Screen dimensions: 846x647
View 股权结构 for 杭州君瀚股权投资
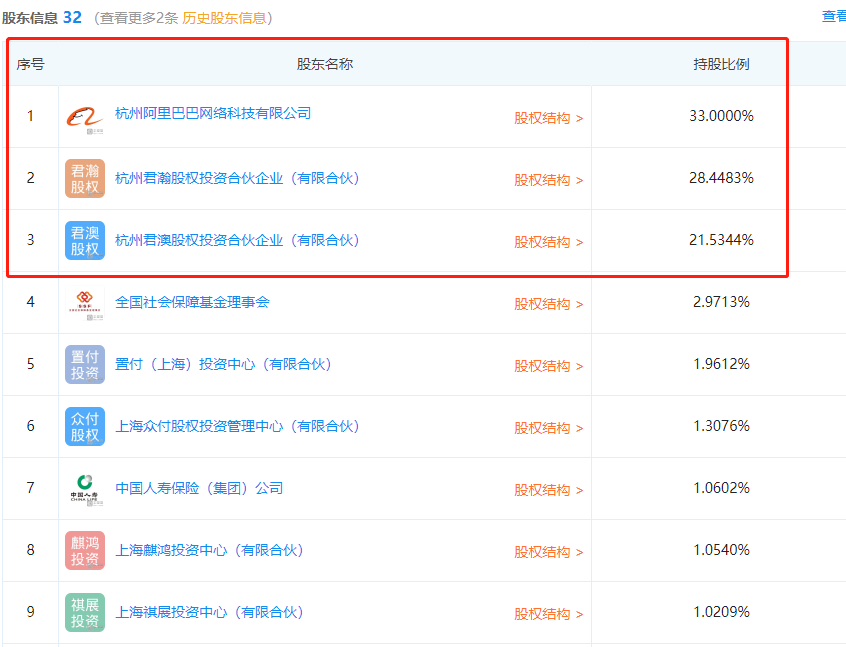coord(548,180)
